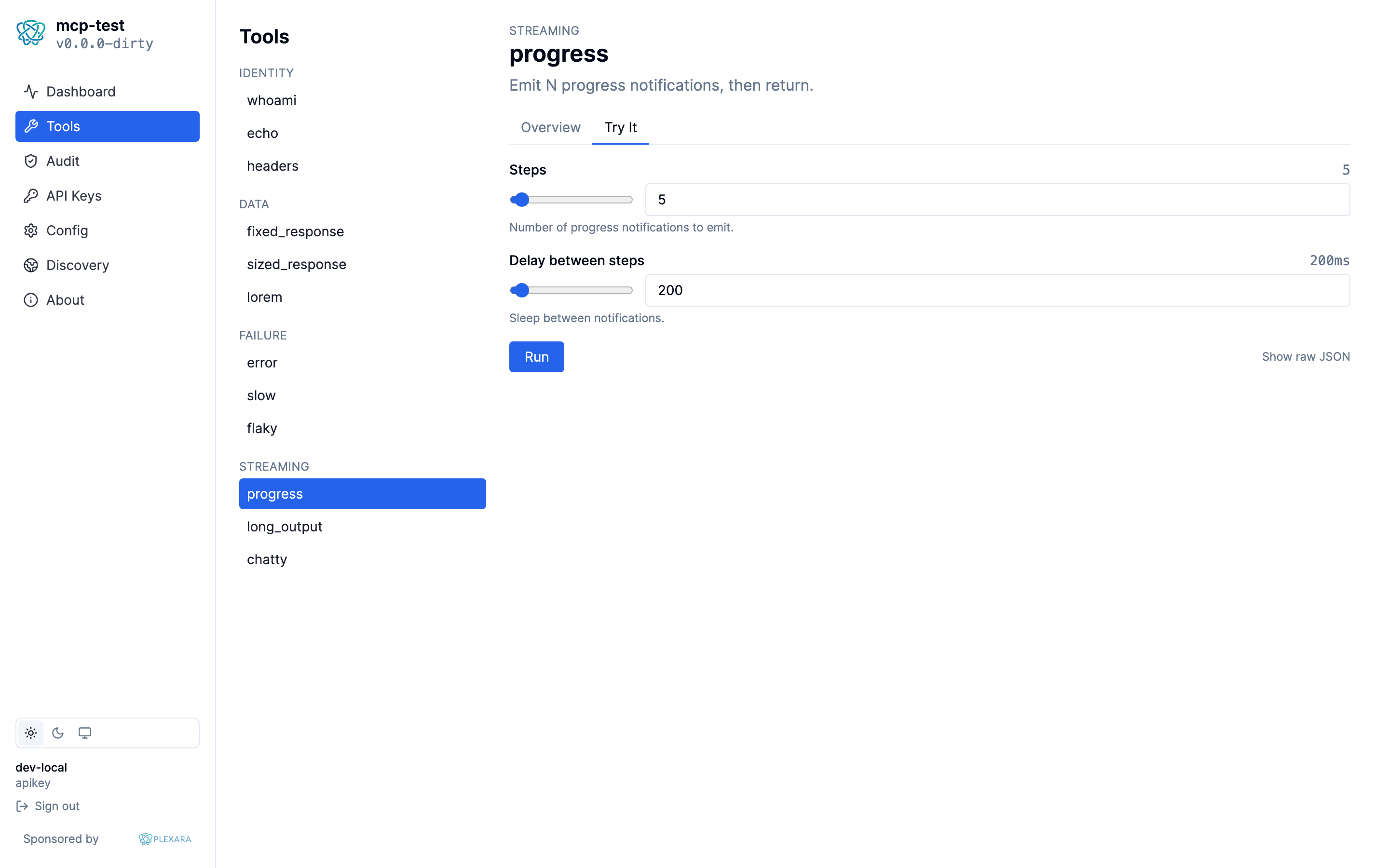Viewport: 1389px width, 868px height.
Task: Click the About info icon
Action: [x=31, y=300]
